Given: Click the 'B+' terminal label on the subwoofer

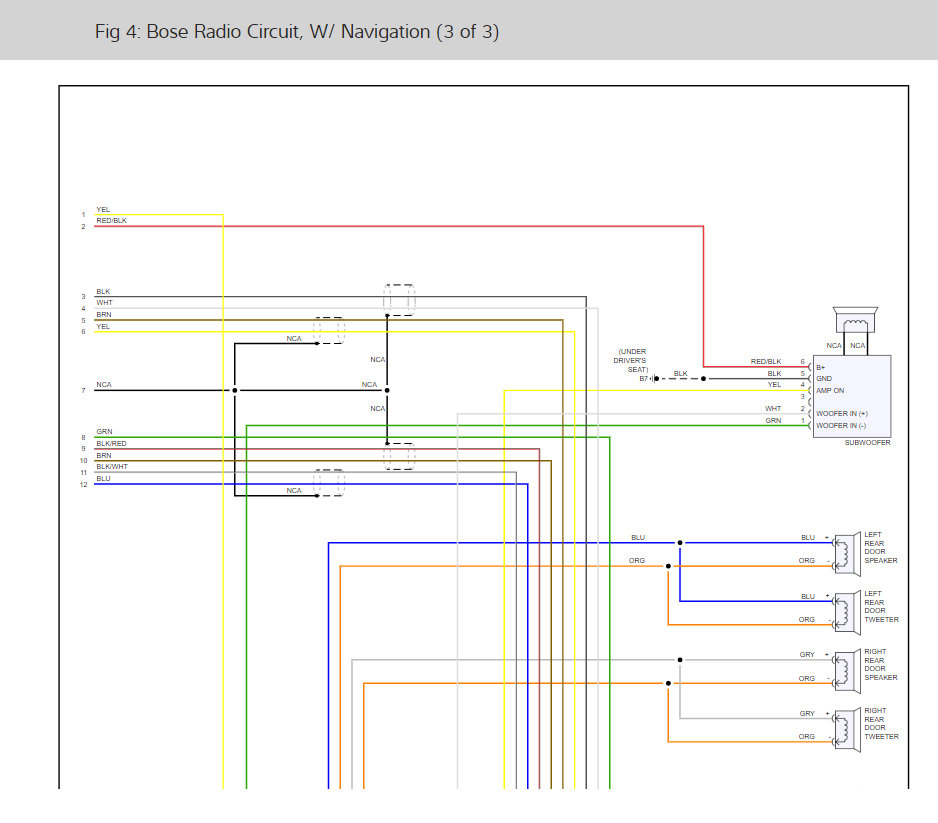Looking at the screenshot, I should 820,367.
